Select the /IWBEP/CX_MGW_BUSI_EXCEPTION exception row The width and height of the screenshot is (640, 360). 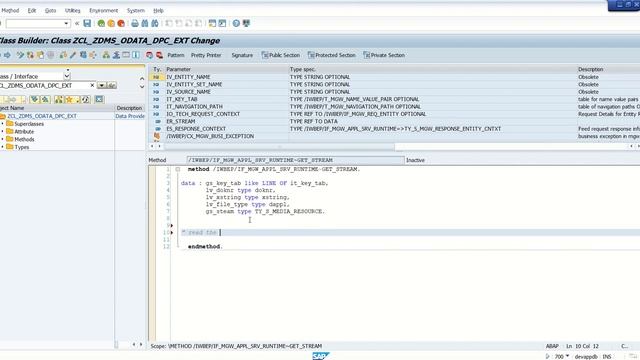click(394, 136)
